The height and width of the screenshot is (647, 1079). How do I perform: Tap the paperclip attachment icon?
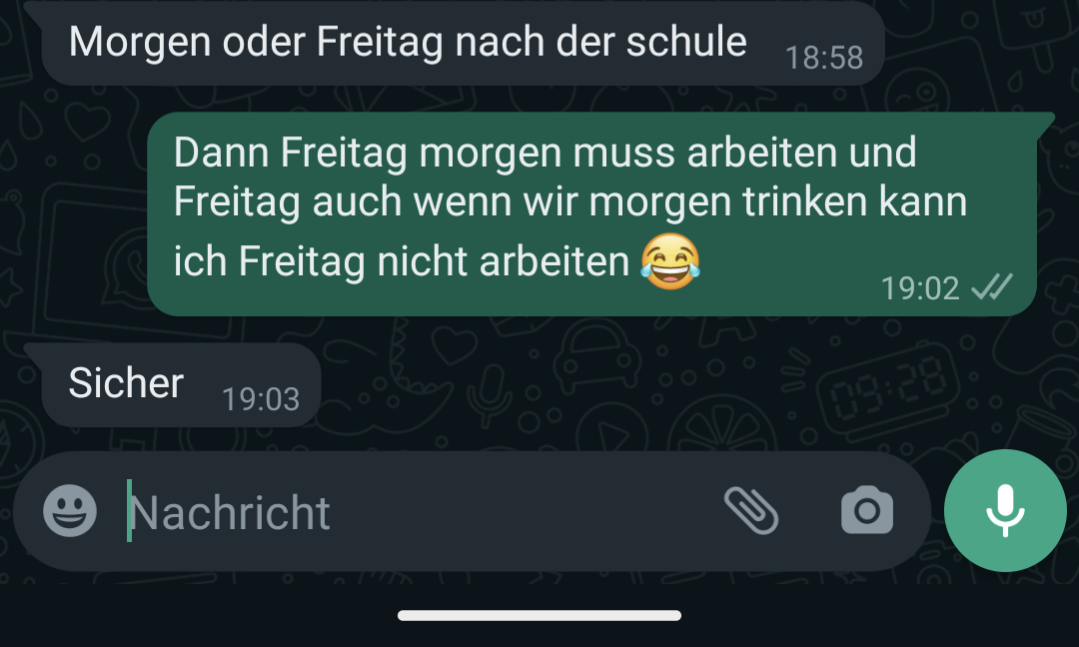[x=751, y=510]
